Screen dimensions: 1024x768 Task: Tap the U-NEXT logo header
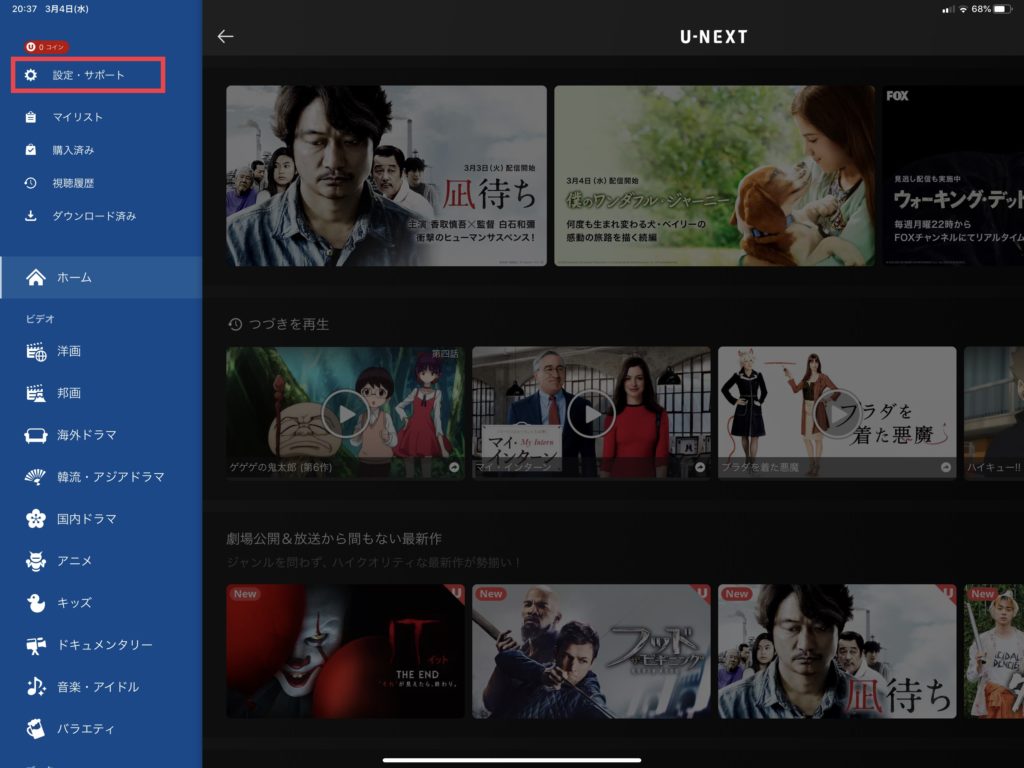[714, 37]
